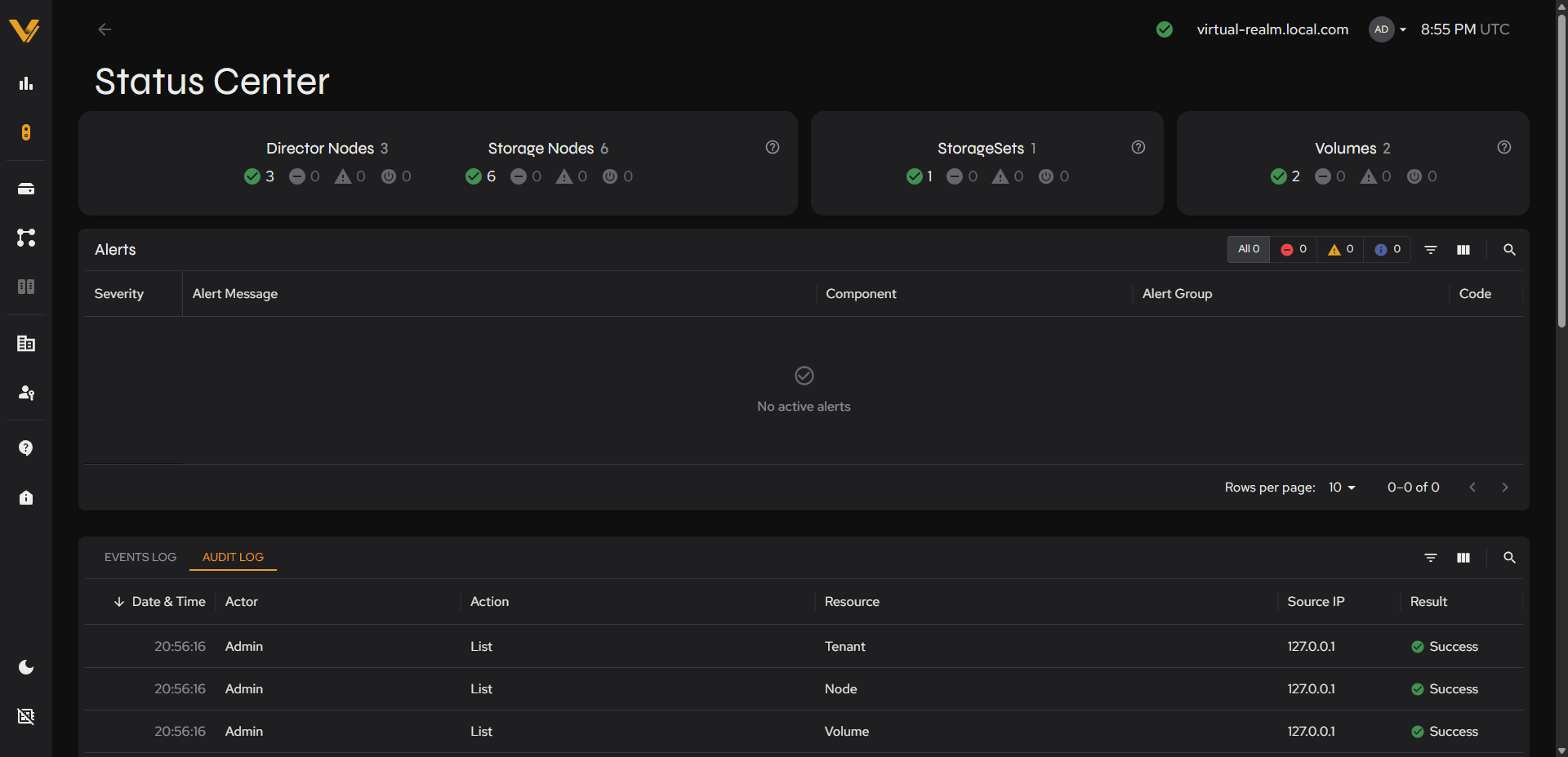Open the node topology sidebar icon
1568x757 pixels.
[26, 238]
